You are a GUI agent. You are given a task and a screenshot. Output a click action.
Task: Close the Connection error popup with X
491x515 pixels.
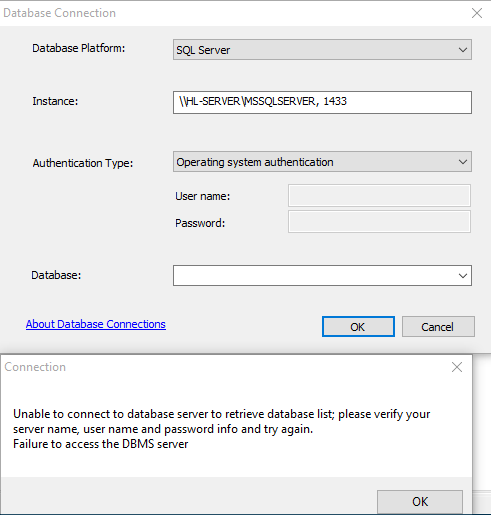(x=457, y=367)
